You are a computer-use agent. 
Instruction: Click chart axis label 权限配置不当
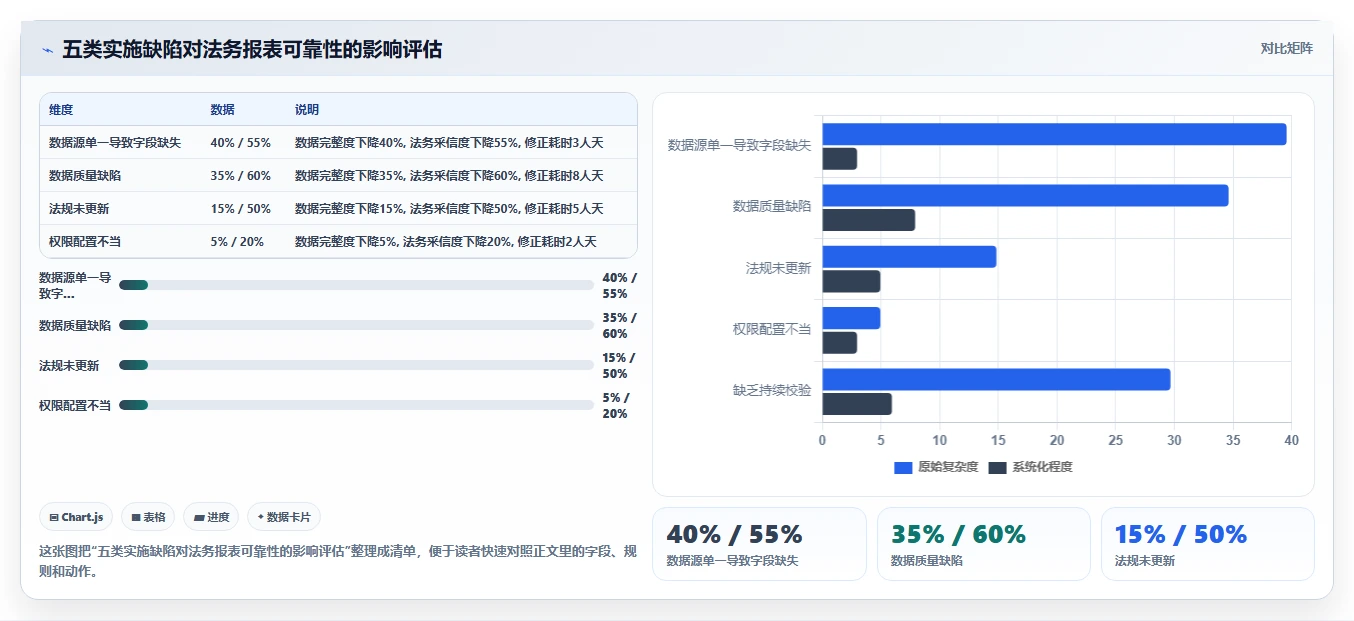(x=772, y=329)
